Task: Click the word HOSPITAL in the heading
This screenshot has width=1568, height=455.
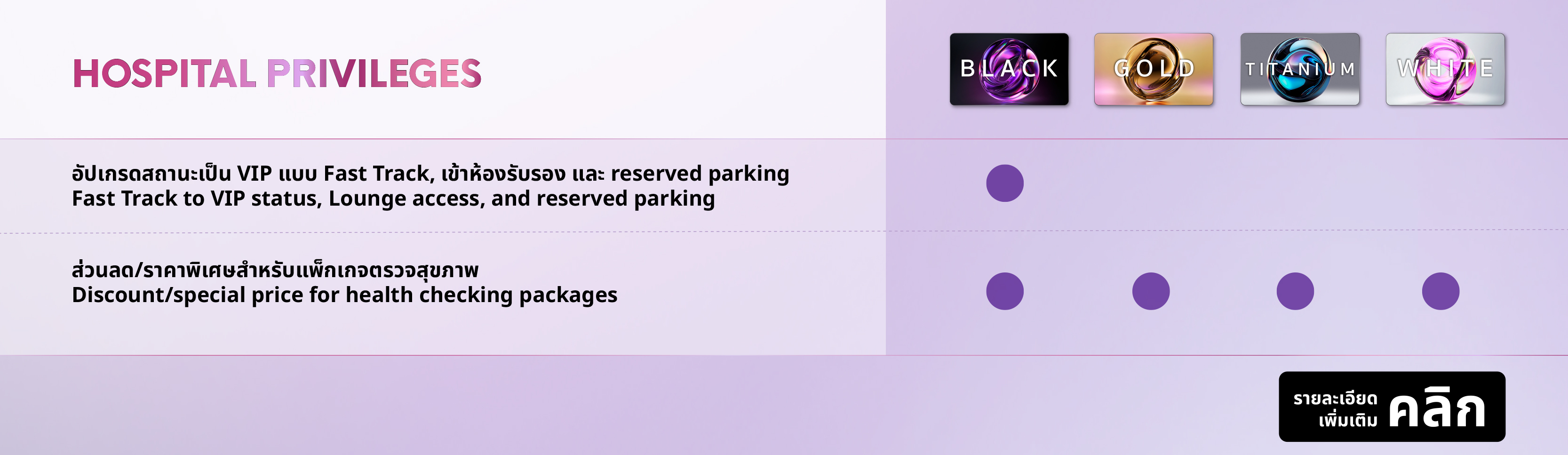Action: pyautogui.click(x=164, y=74)
